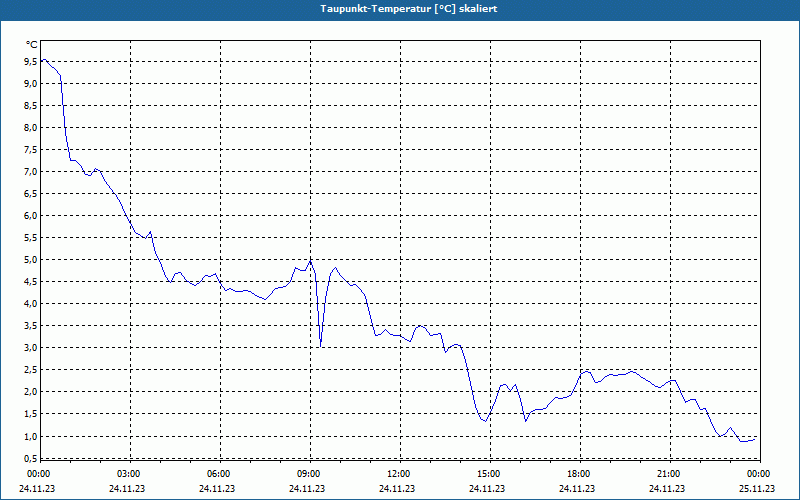This screenshot has height=500, width=800.
Task: Click the '4,5' y-axis value
Action: click(x=31, y=282)
